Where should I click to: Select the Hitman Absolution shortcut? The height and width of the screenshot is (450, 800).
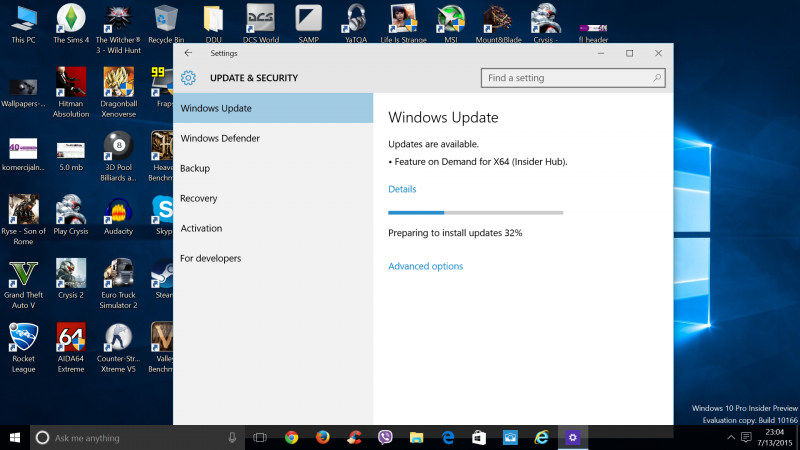[71, 92]
